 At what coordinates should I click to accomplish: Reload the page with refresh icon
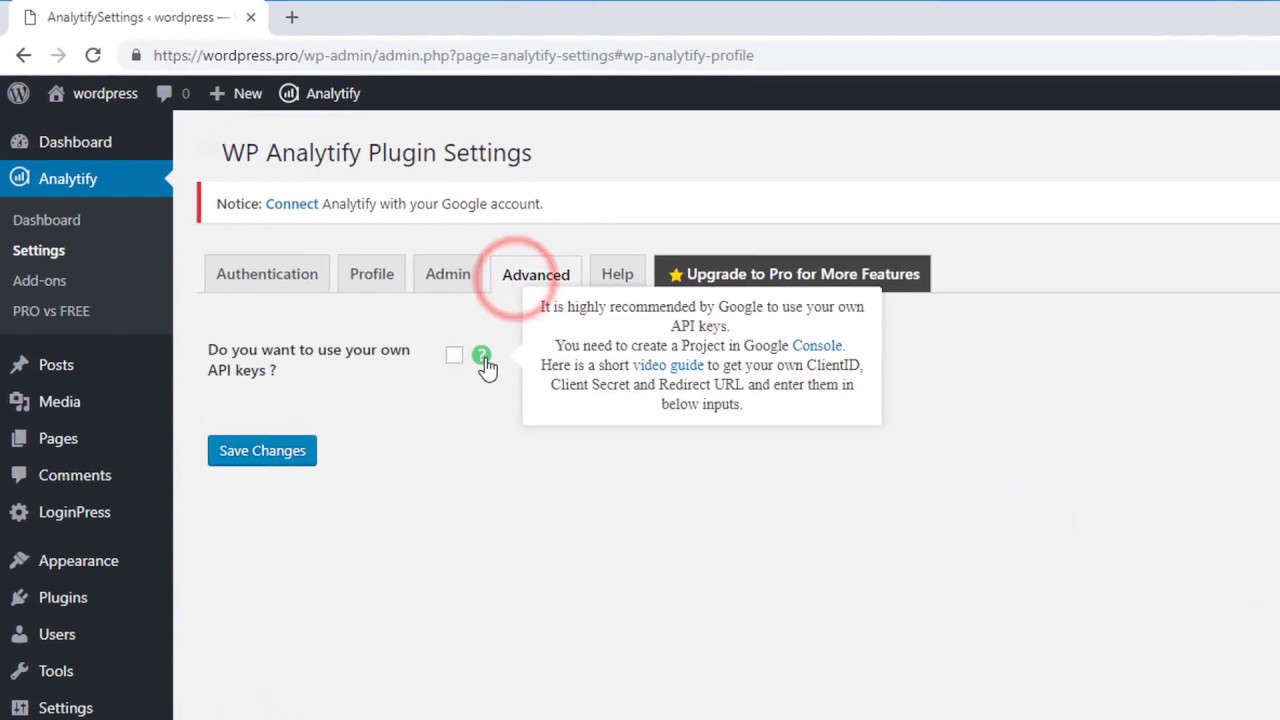(93, 55)
